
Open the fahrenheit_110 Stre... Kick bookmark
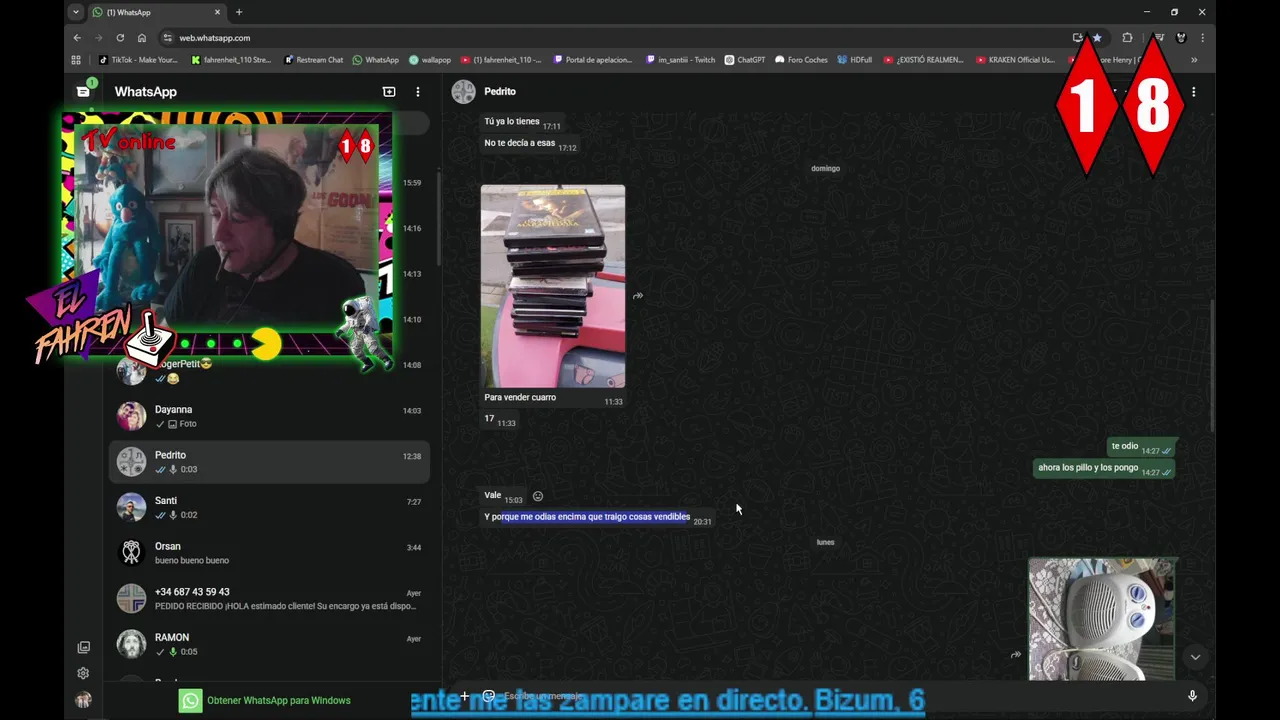231,60
